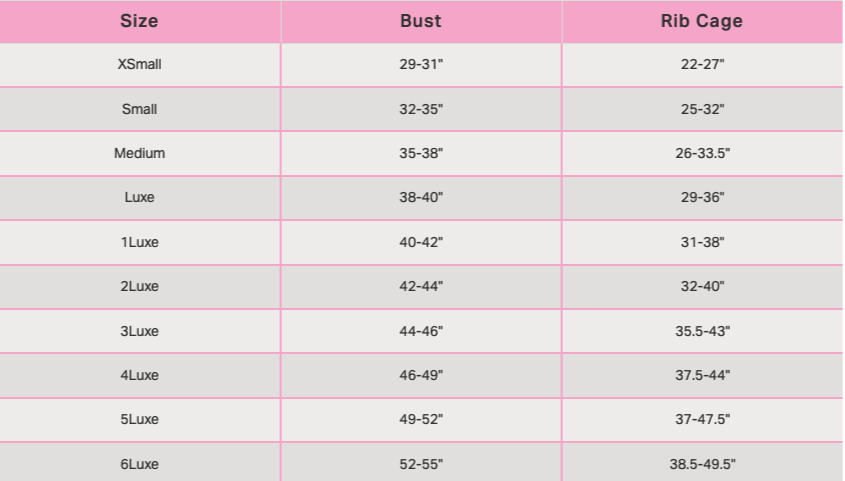Select the 52-55" bust value
845x481 pixels.
421,464
